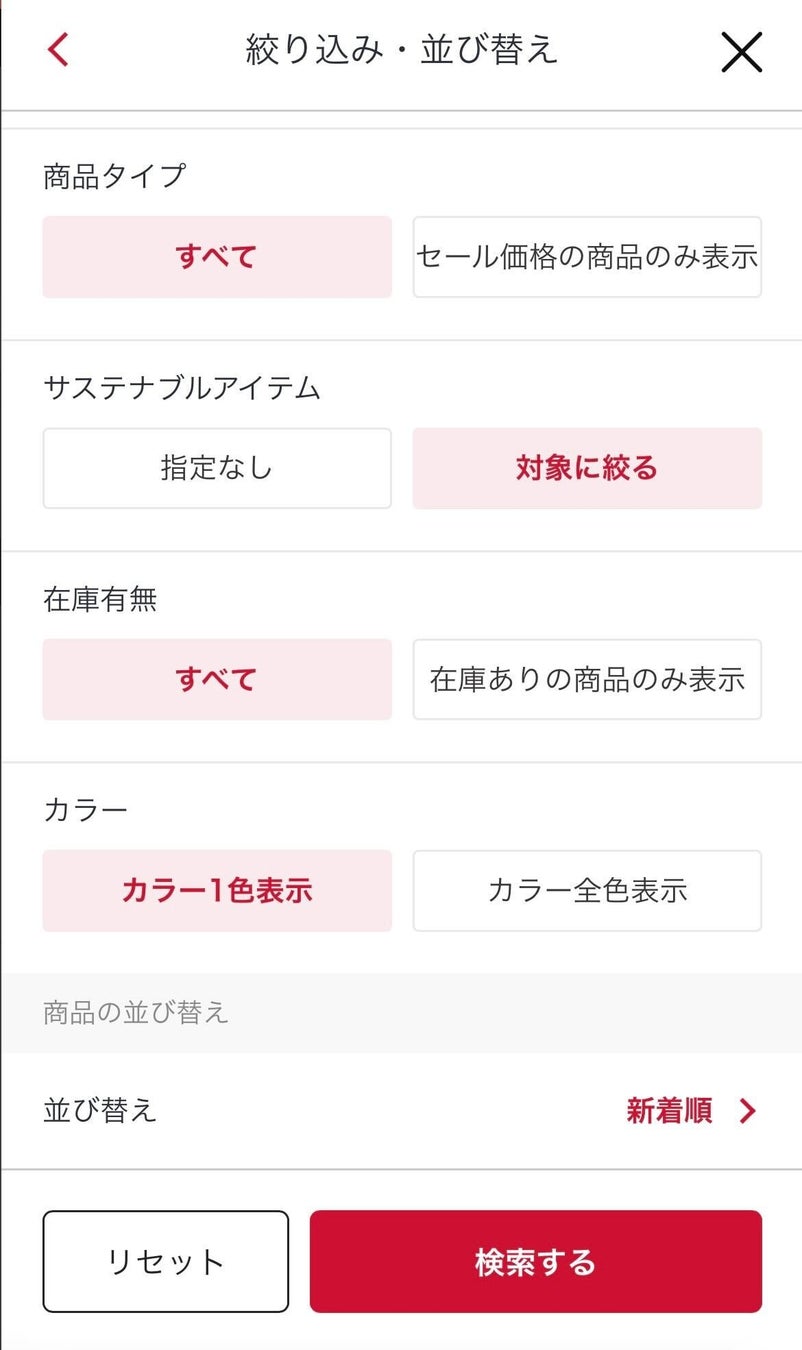802x1350 pixels.
Task: Expand sort options via right chevron
Action: coord(747,1110)
